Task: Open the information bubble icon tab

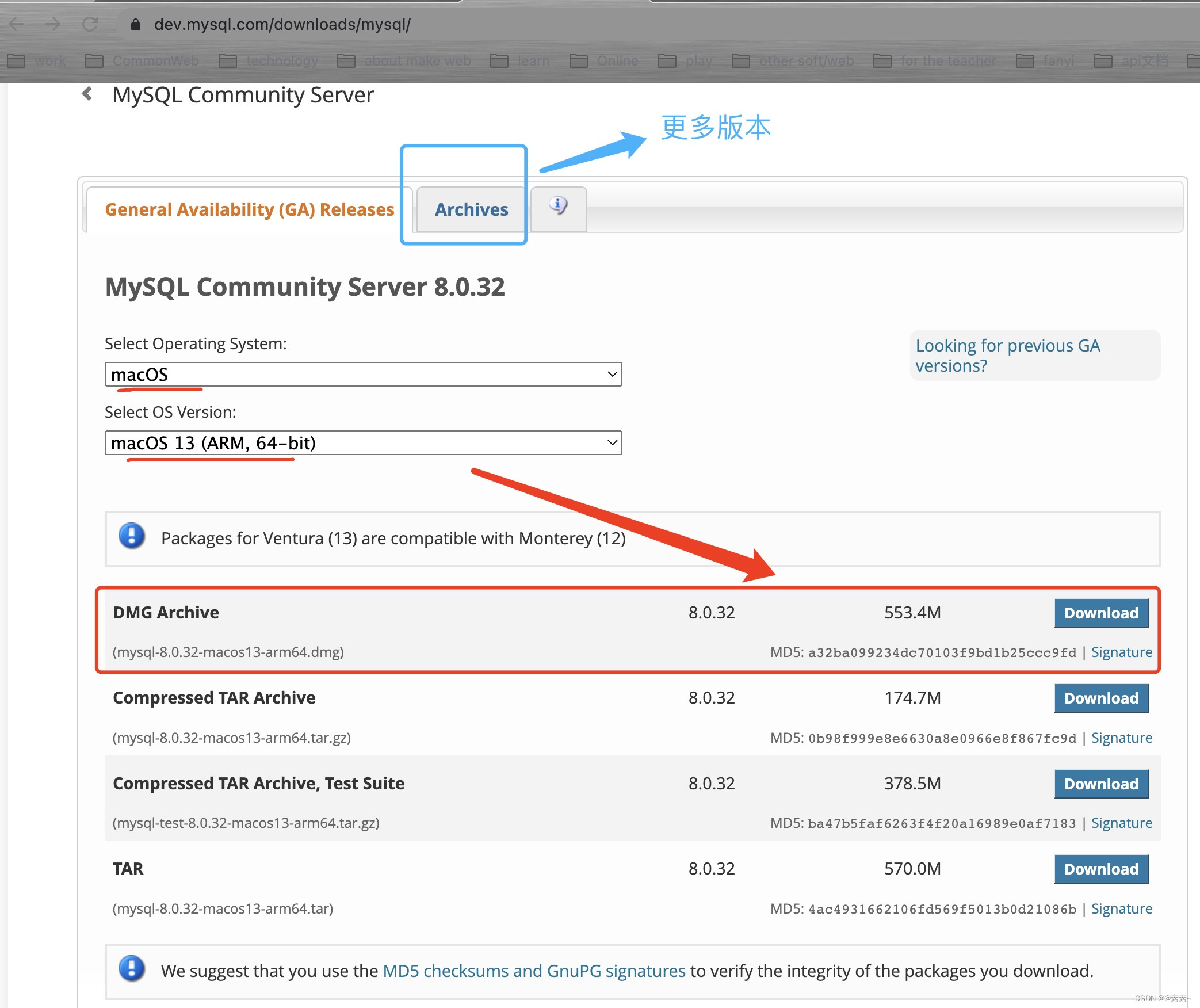Action: [x=558, y=208]
